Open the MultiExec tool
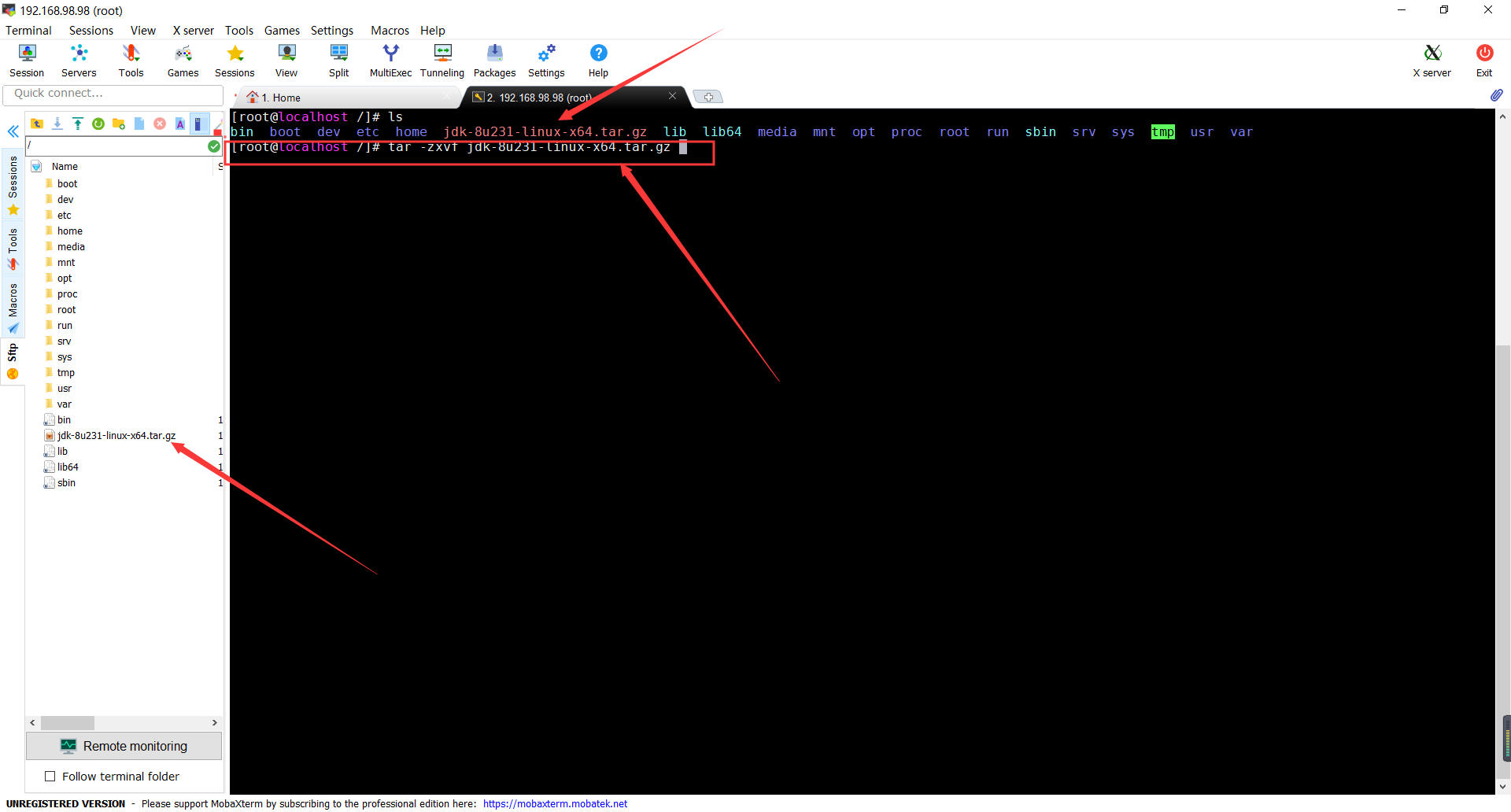The image size is (1511, 812). 390,59
